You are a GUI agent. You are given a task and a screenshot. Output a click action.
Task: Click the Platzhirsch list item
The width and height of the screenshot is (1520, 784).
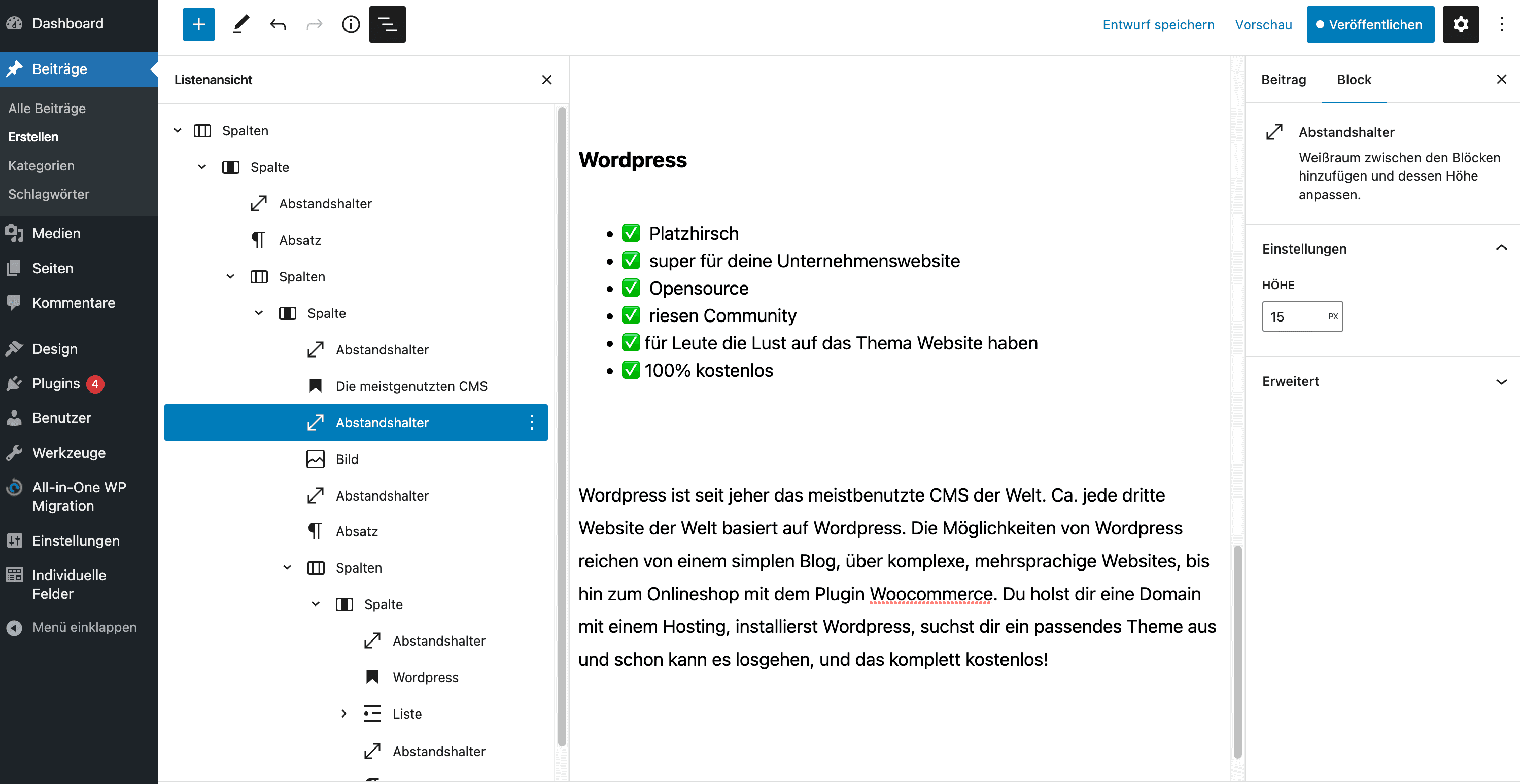(680, 234)
